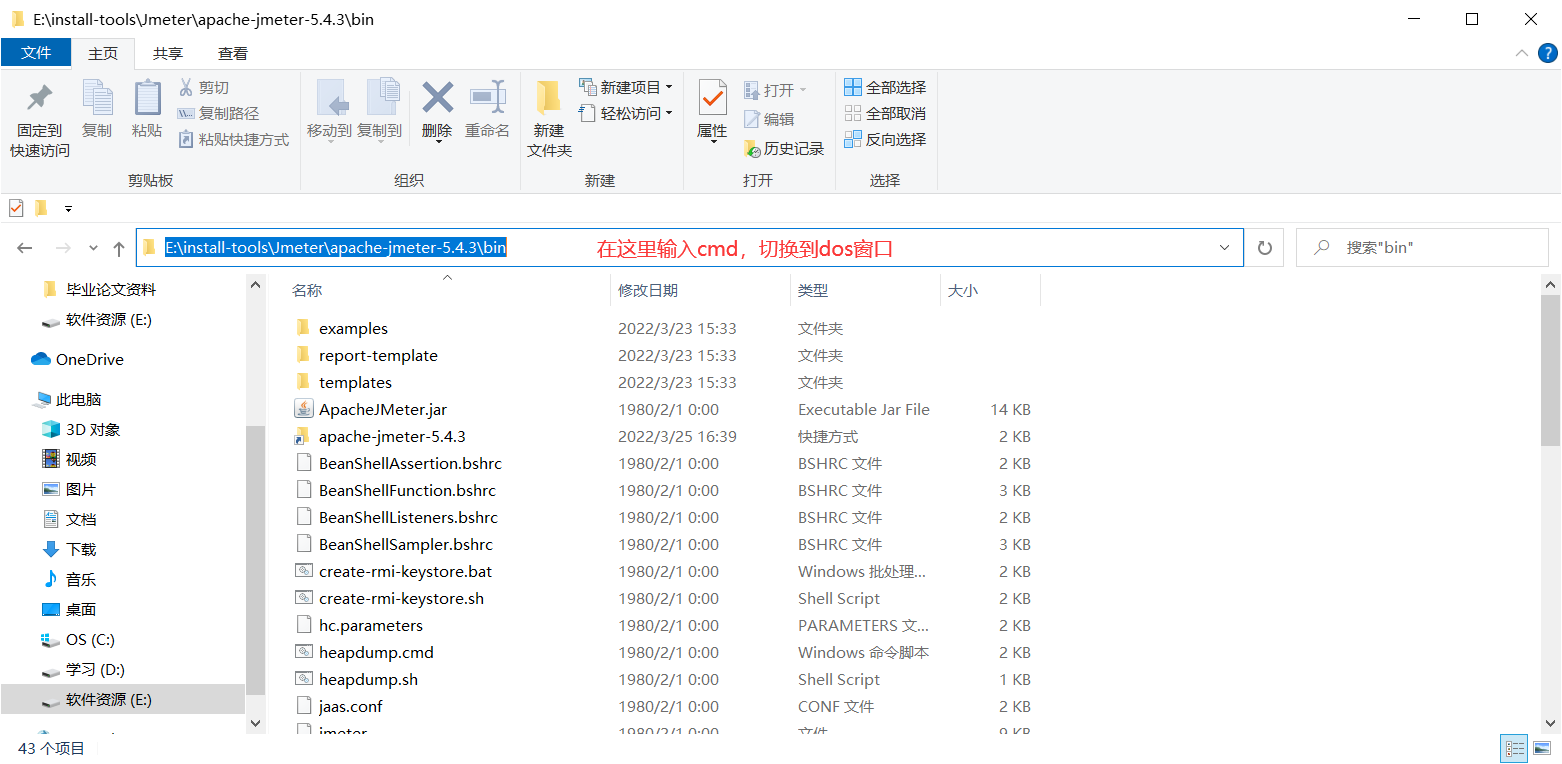Select the report-template folder
This screenshot has width=1562, height=764.
pos(378,355)
